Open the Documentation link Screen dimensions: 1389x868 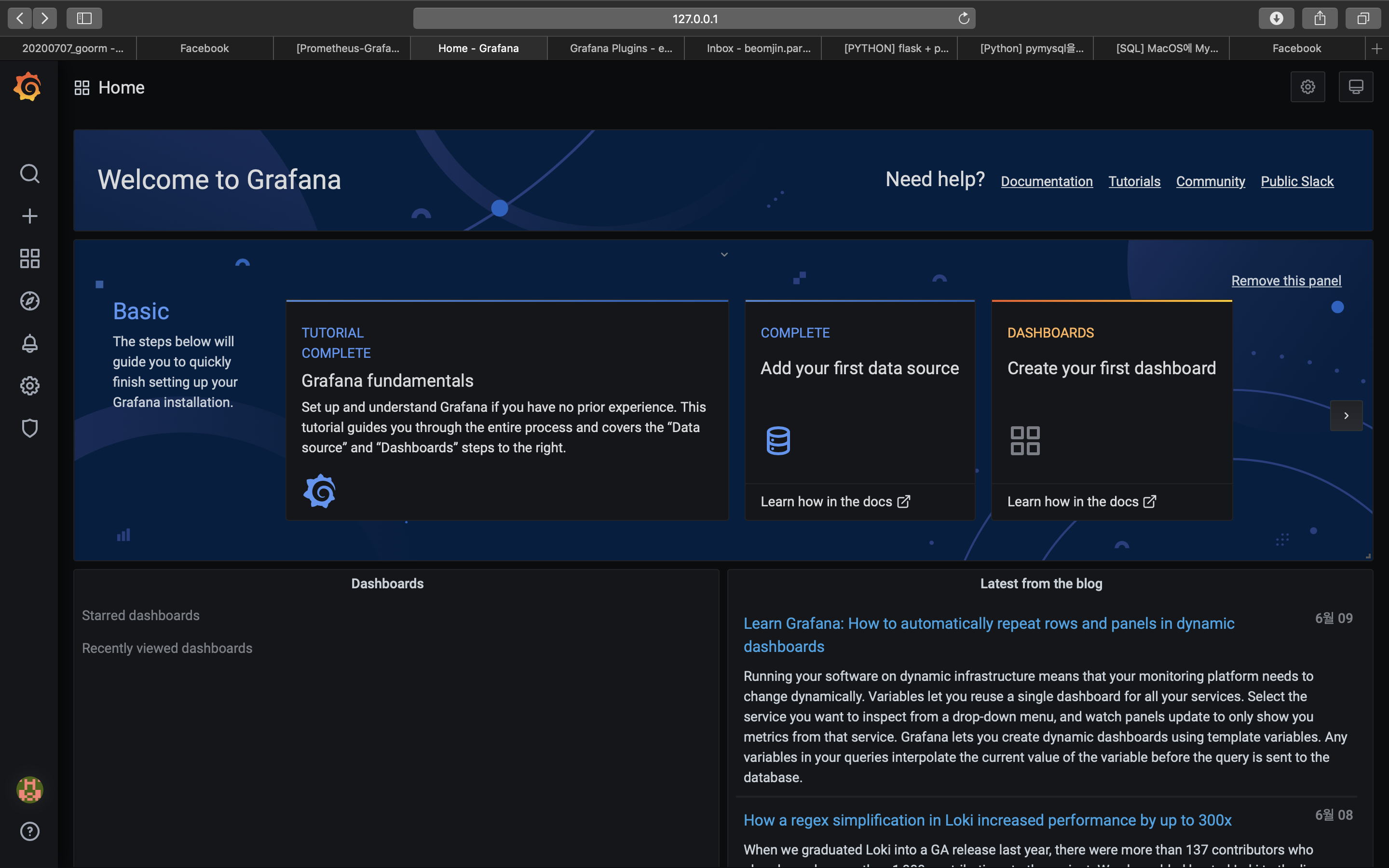point(1047,181)
